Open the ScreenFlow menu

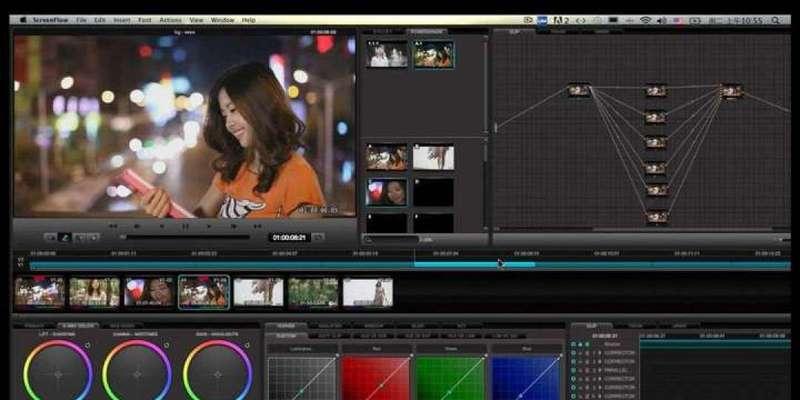coord(51,20)
